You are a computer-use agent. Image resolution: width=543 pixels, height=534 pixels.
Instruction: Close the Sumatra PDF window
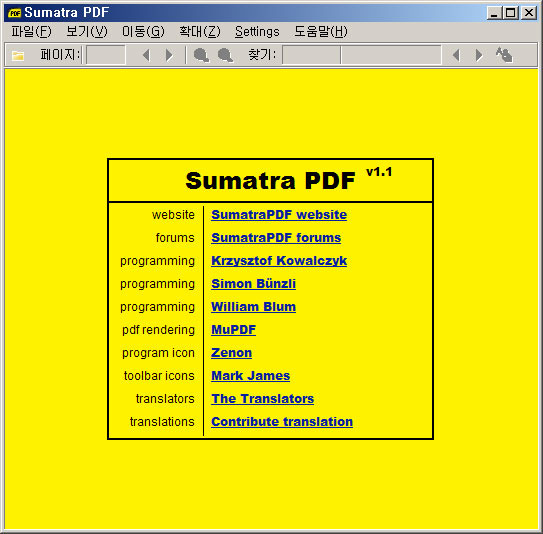click(529, 13)
